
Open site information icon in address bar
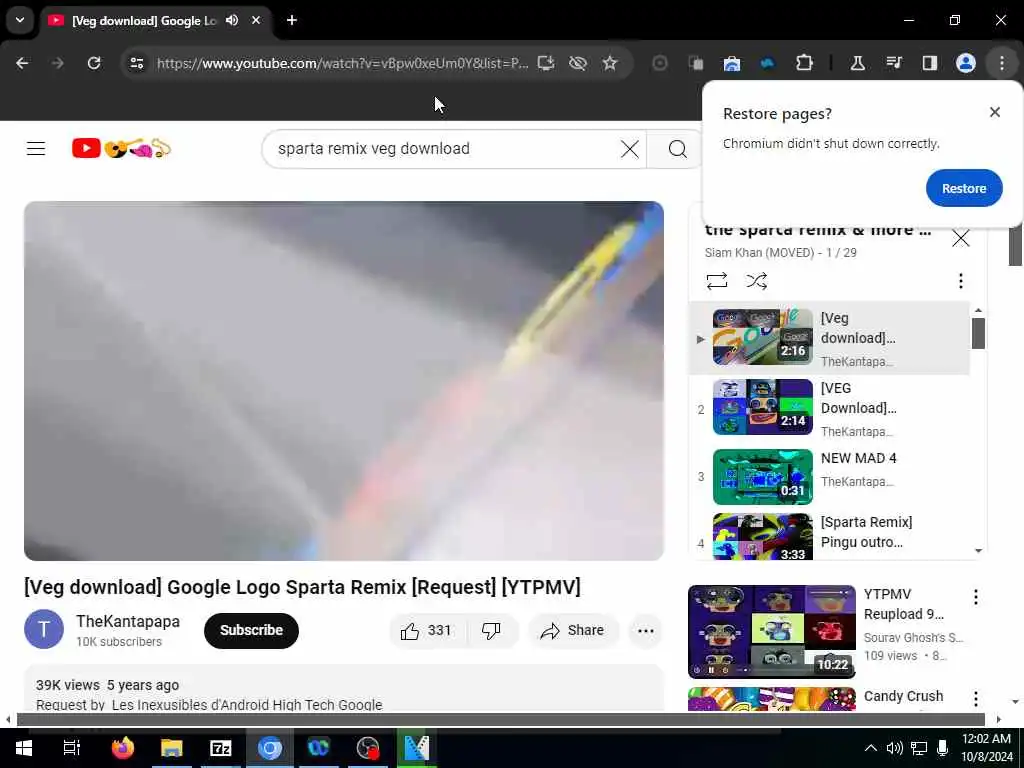click(x=136, y=63)
